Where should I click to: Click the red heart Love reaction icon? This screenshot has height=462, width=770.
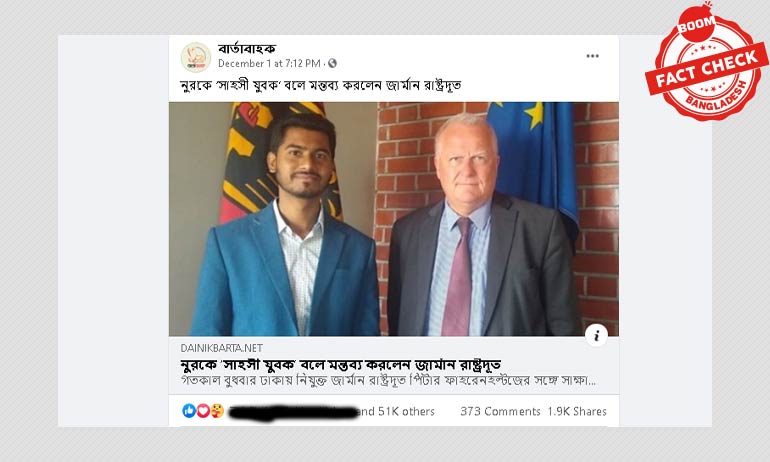click(x=203, y=411)
